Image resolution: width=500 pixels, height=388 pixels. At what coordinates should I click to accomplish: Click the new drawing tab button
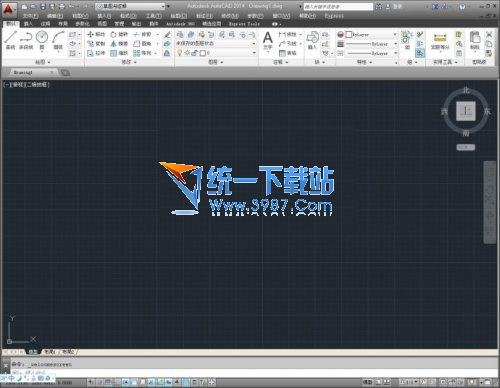tap(65, 72)
